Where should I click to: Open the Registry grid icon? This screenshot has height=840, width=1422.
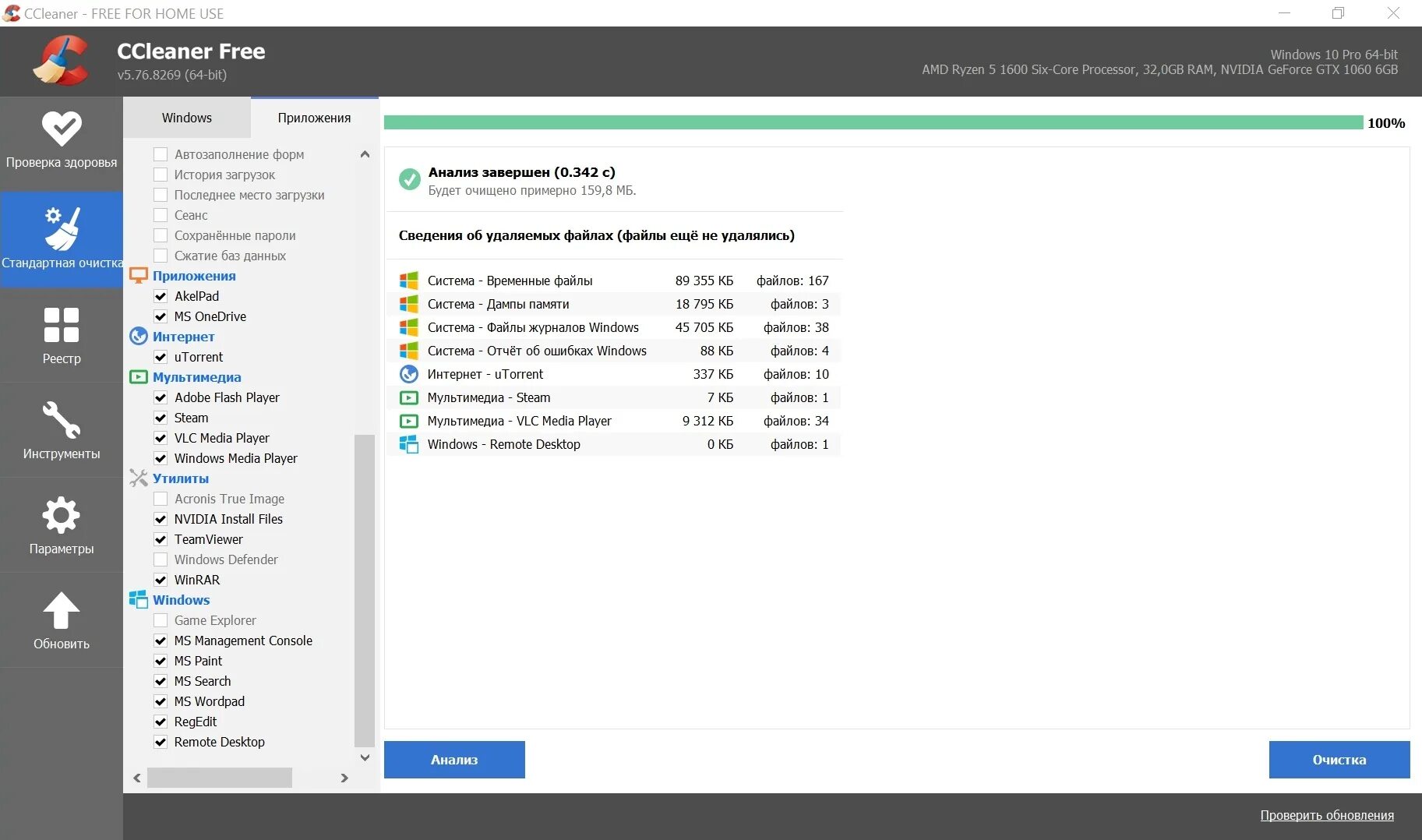[62, 325]
